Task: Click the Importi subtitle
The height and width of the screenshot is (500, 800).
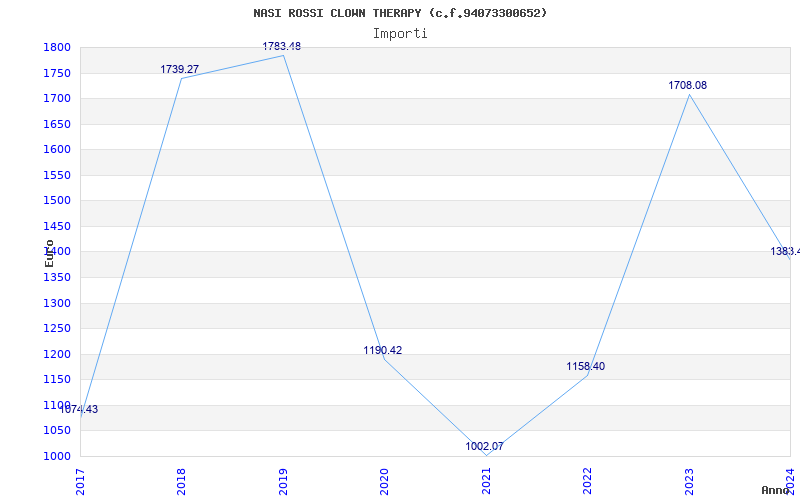Action: pos(400,34)
